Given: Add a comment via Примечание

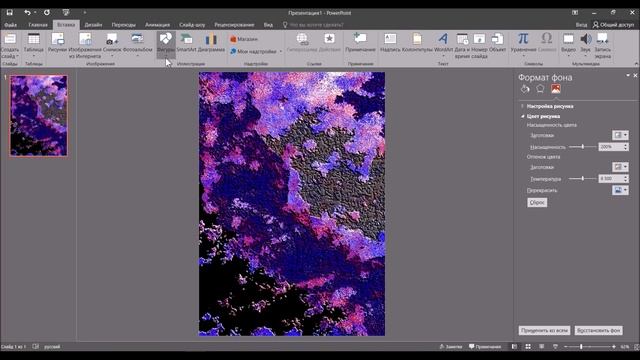Looking at the screenshot, I should [360, 43].
